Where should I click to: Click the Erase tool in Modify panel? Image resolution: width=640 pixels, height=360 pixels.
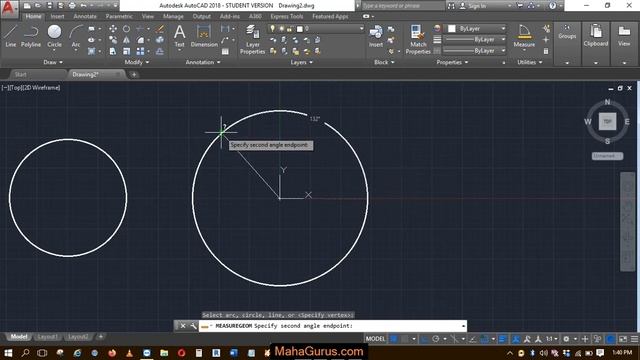(160, 29)
